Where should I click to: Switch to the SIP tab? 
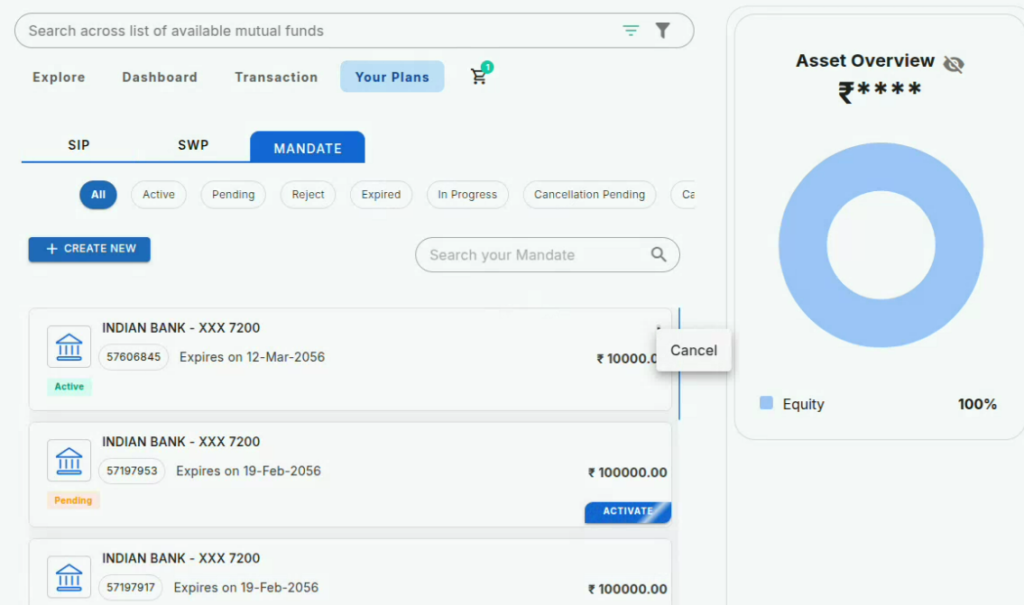click(79, 145)
